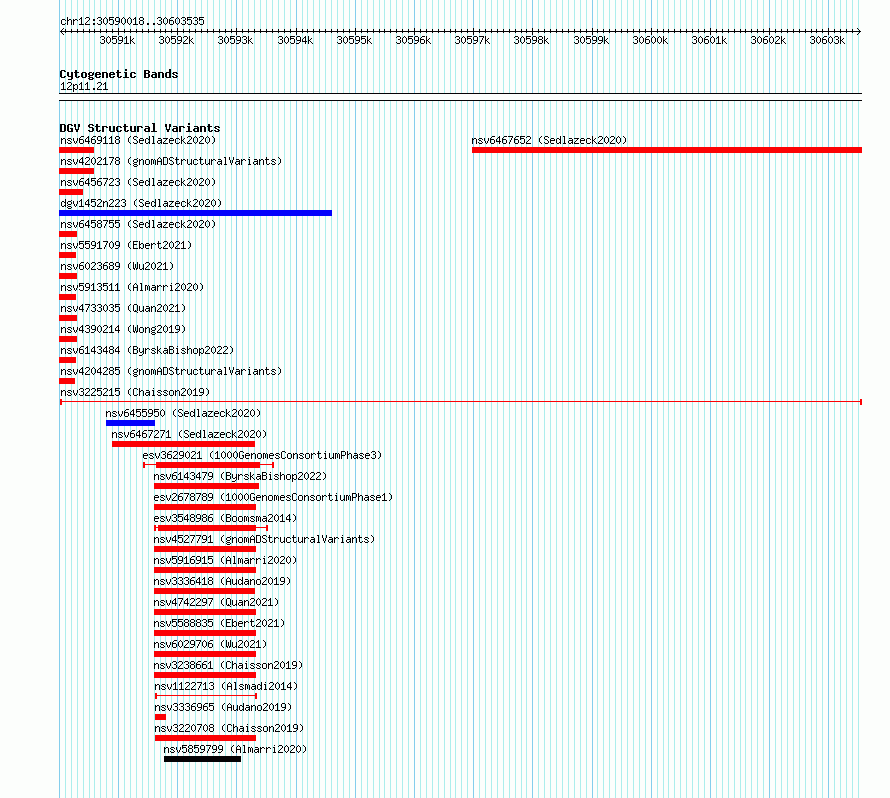
Task: Click the Cytogenetic Bands track title
Action: click(x=119, y=74)
